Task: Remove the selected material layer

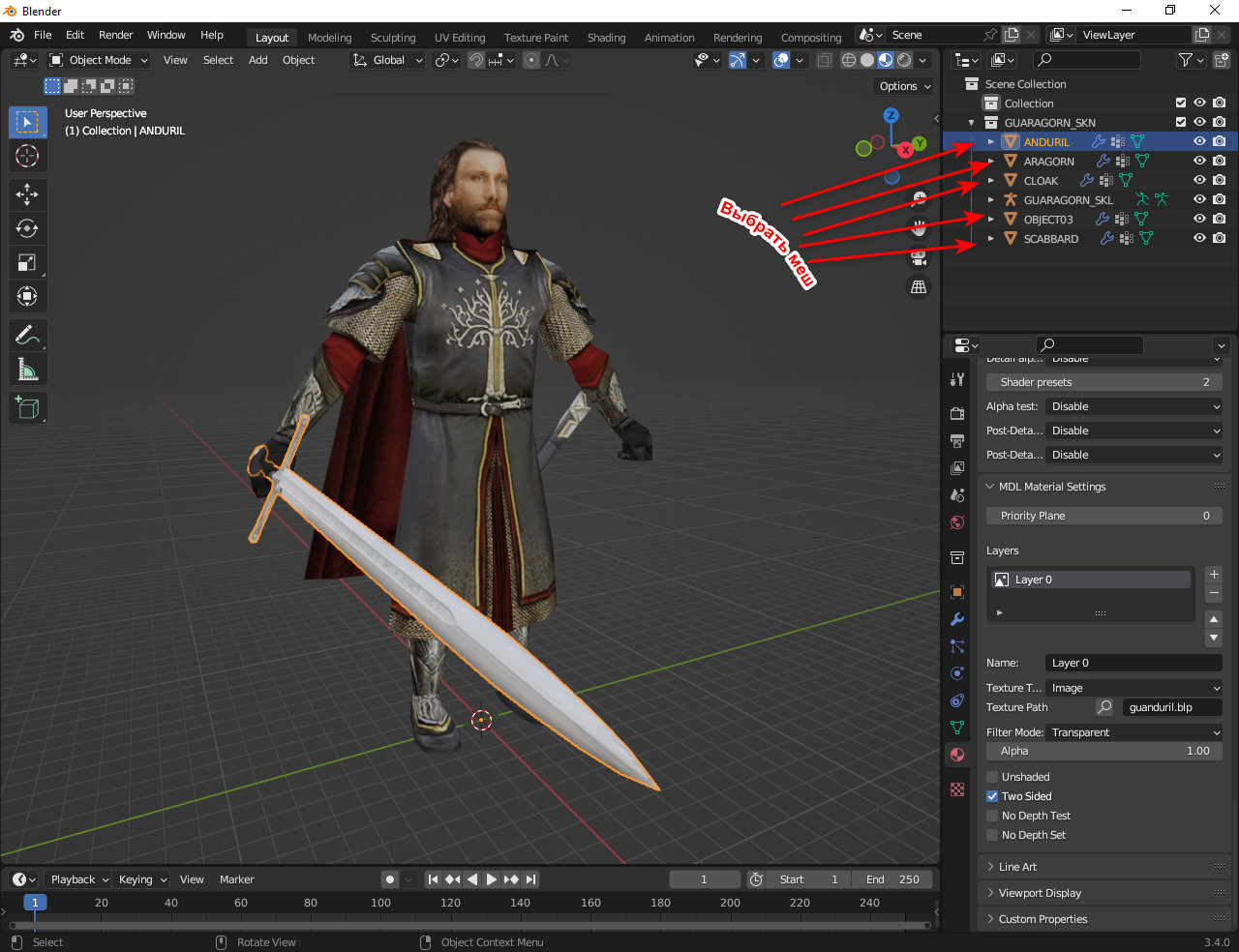Action: pos(1214,593)
